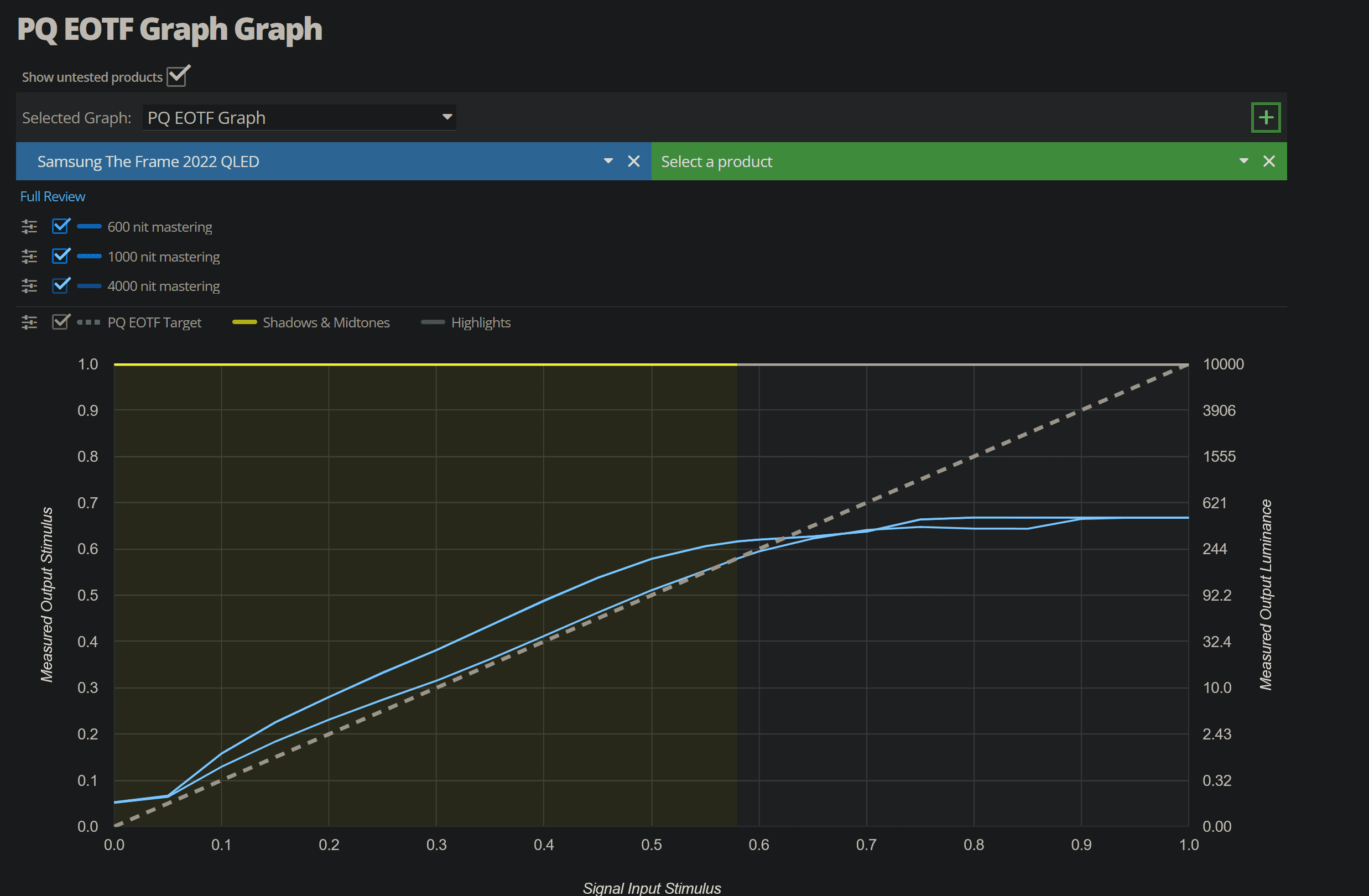Click the 600 nit mastering label
The height and width of the screenshot is (896, 1369).
coord(160,227)
